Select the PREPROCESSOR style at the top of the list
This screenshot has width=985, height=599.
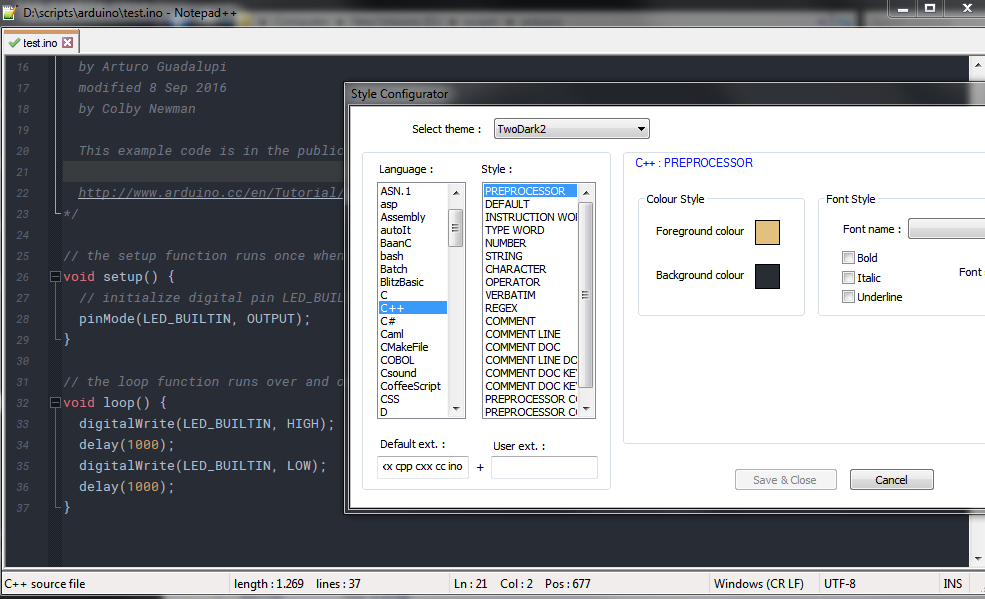pos(530,191)
